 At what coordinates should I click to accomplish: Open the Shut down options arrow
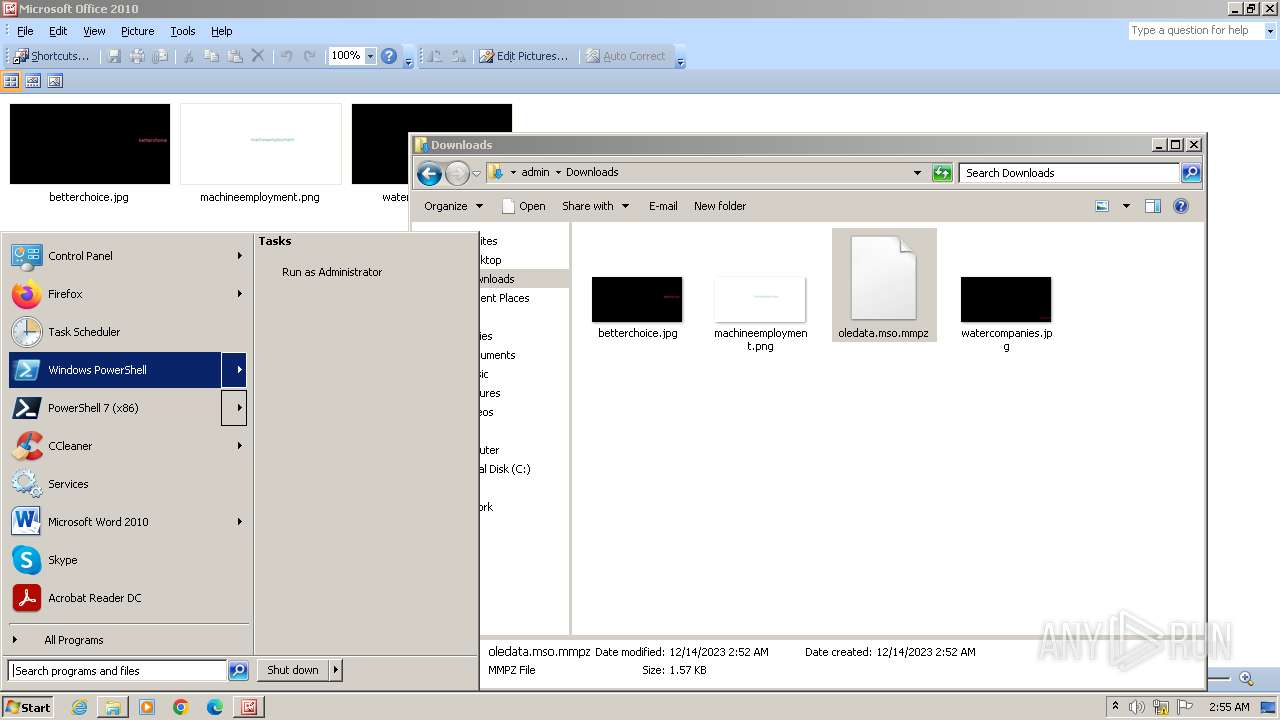(x=335, y=670)
